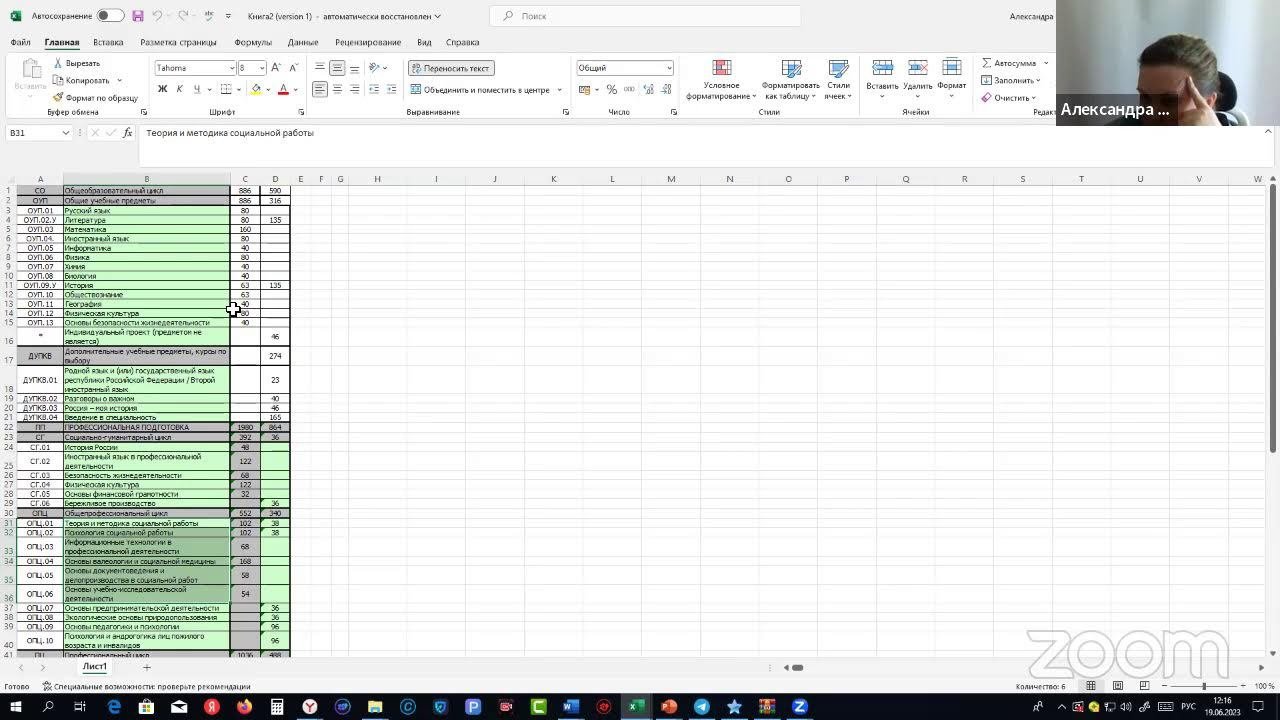Open Windows Search from the taskbar
This screenshot has width=1280, height=720.
tap(47, 706)
